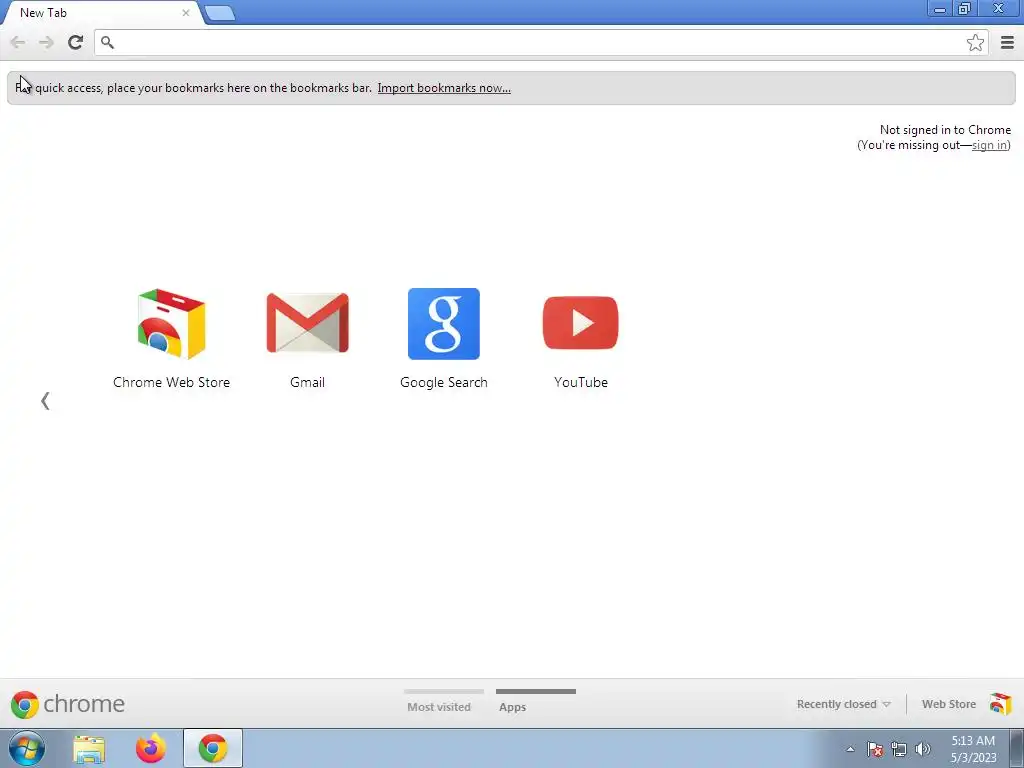Reload the current page
Viewport: 1024px width, 768px height.
pyautogui.click(x=75, y=42)
